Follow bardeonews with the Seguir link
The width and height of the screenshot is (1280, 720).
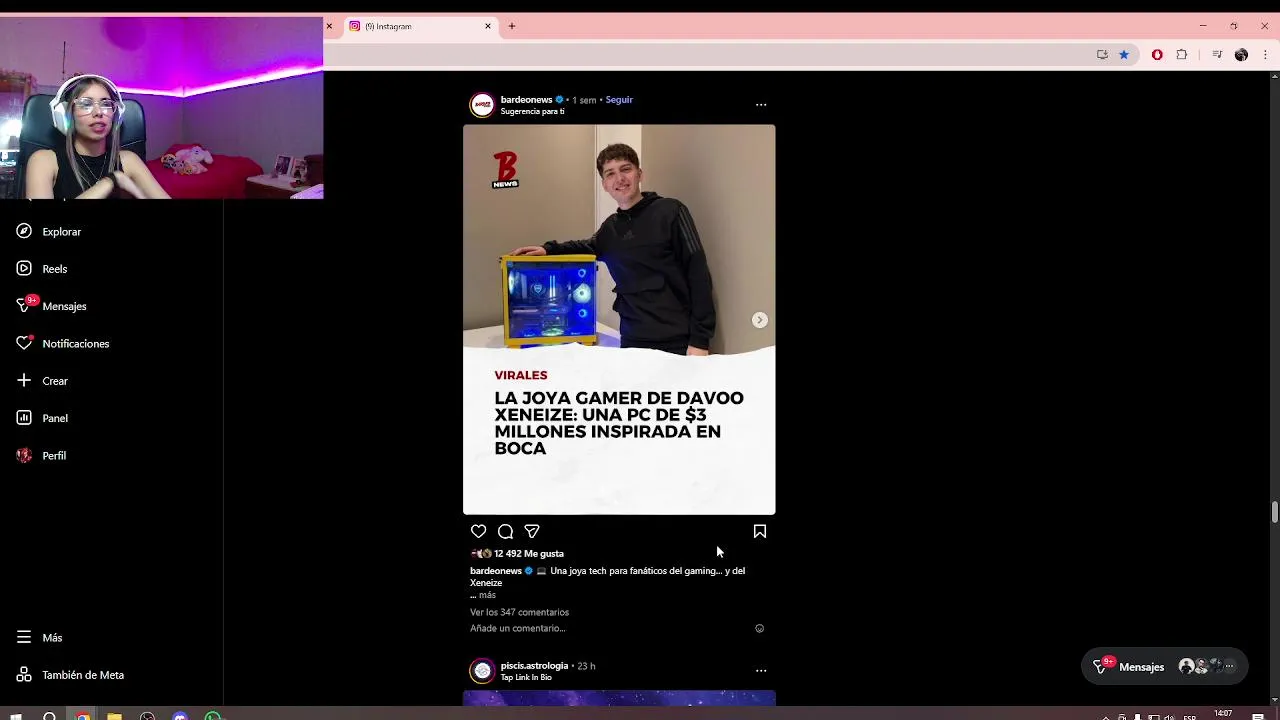coord(619,100)
